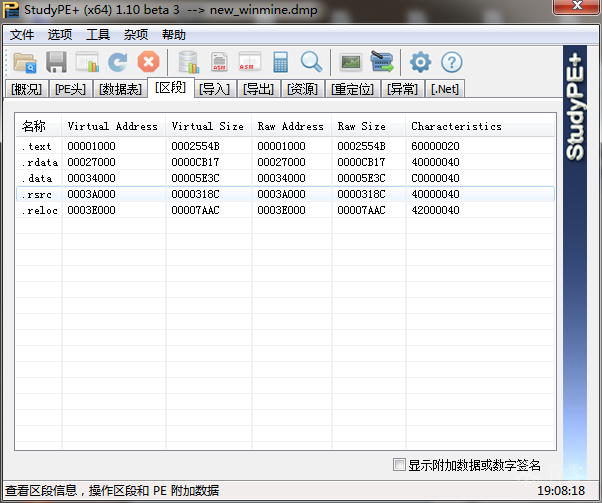602x503 pixels.
Task: Click the database cylinder icon
Action: click(x=189, y=62)
